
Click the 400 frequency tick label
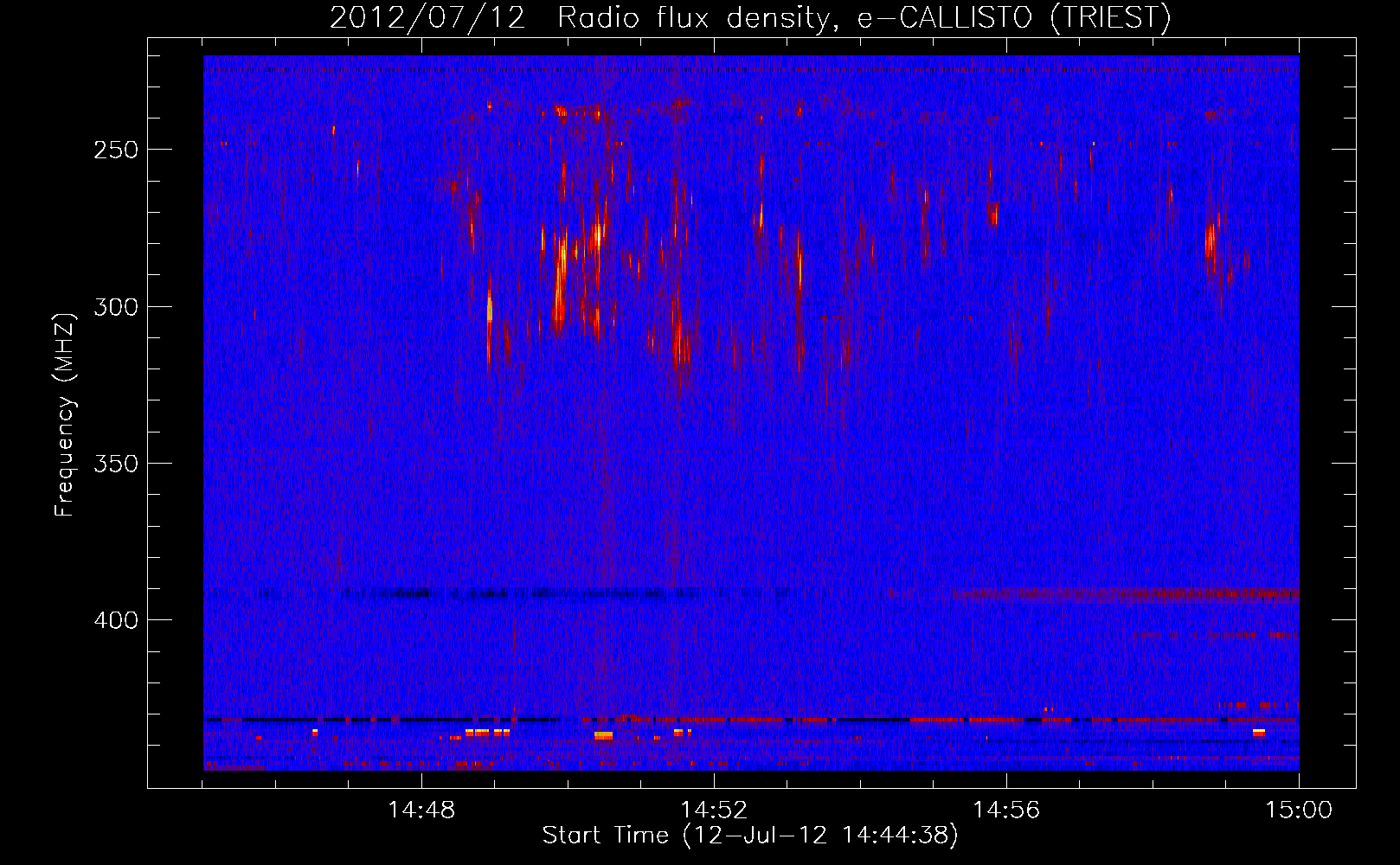click(x=116, y=620)
